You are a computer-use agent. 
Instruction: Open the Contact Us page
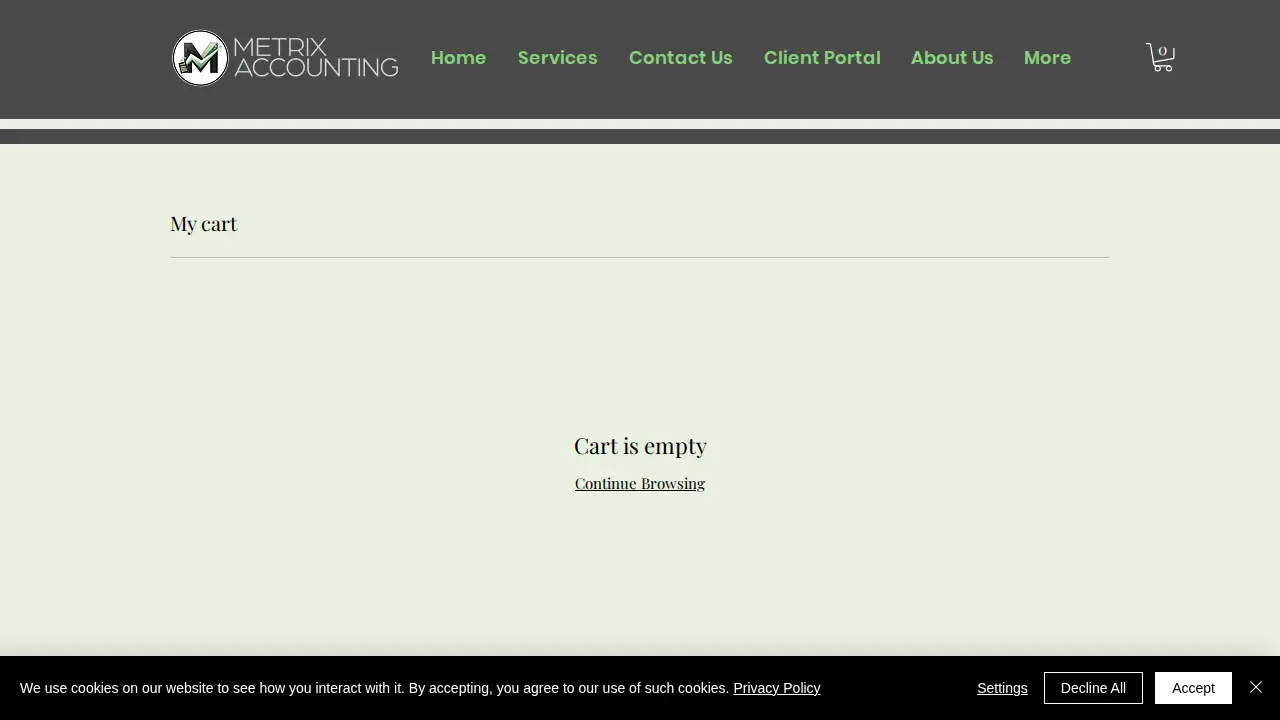(x=680, y=58)
